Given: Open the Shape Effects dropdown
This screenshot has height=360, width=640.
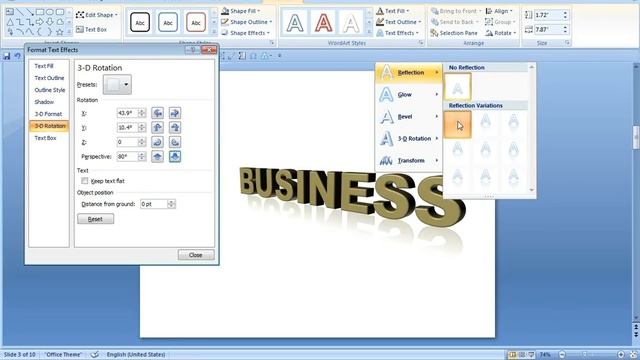Looking at the screenshot, I should 245,33.
